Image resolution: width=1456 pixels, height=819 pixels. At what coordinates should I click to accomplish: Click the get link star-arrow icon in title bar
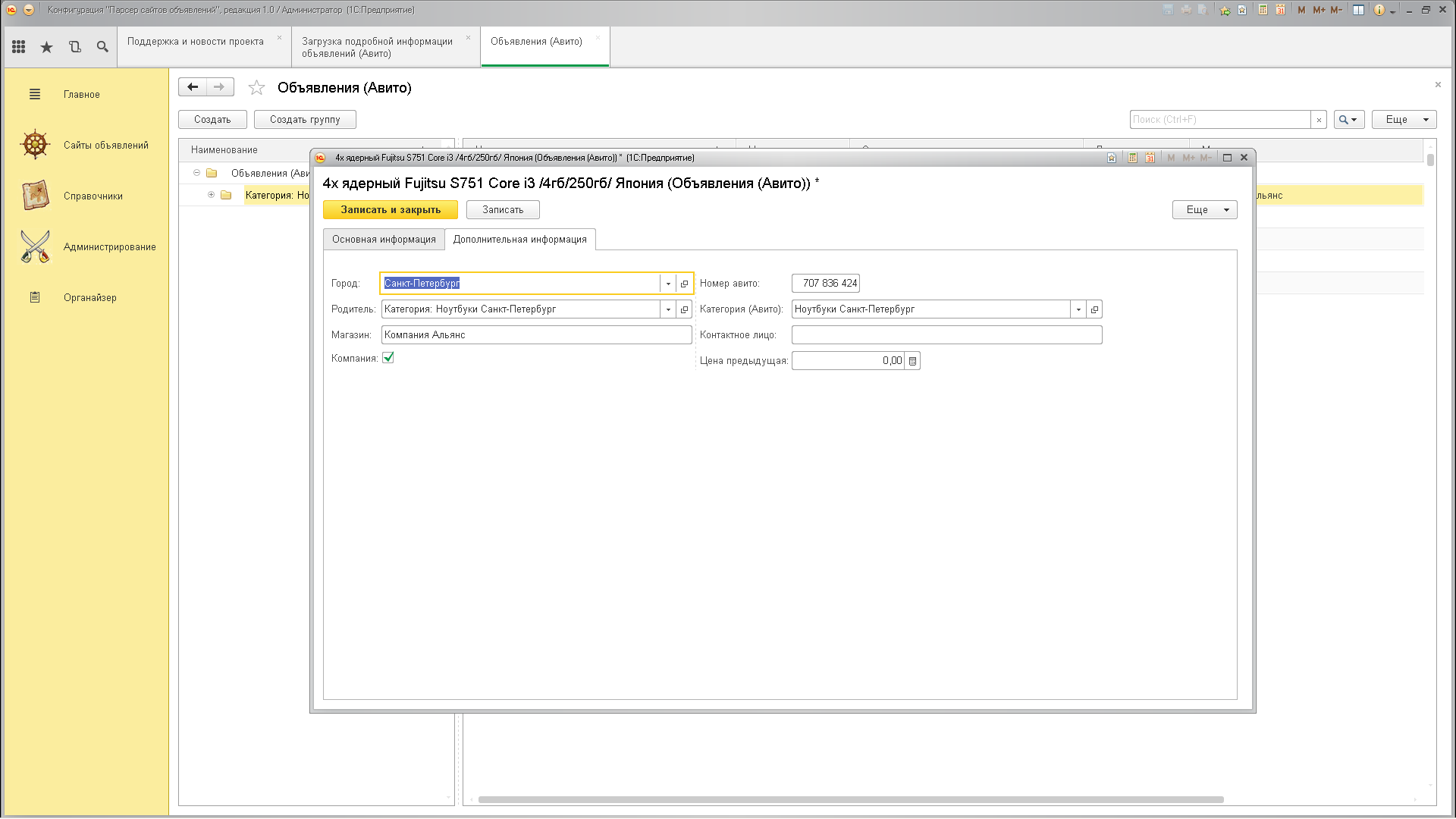click(x=1225, y=10)
